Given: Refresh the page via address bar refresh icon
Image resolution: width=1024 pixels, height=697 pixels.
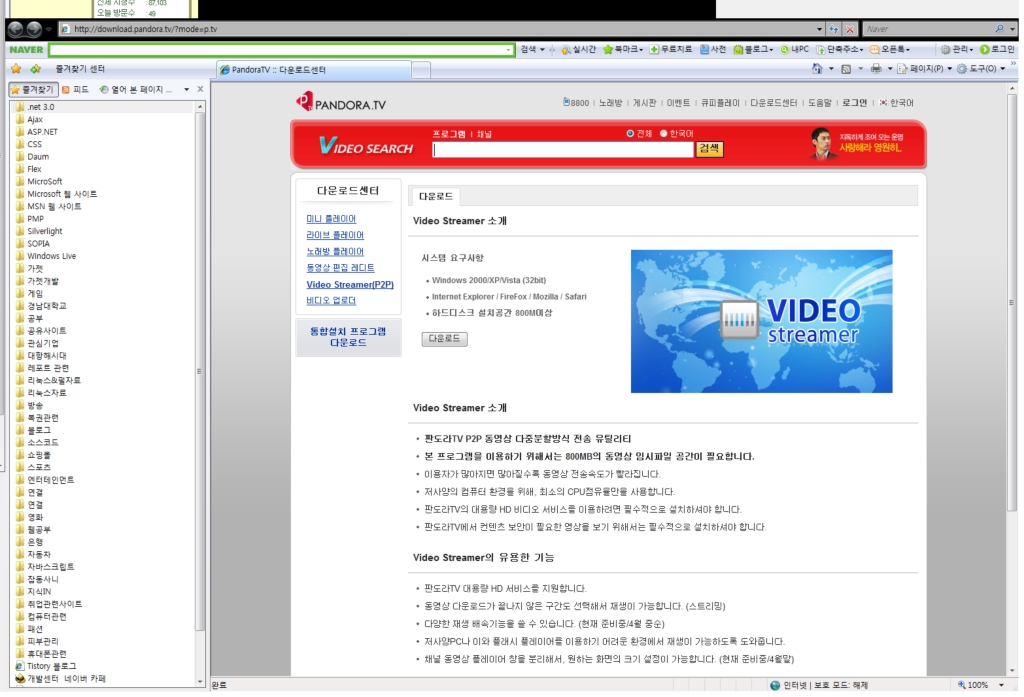Looking at the screenshot, I should tap(834, 29).
